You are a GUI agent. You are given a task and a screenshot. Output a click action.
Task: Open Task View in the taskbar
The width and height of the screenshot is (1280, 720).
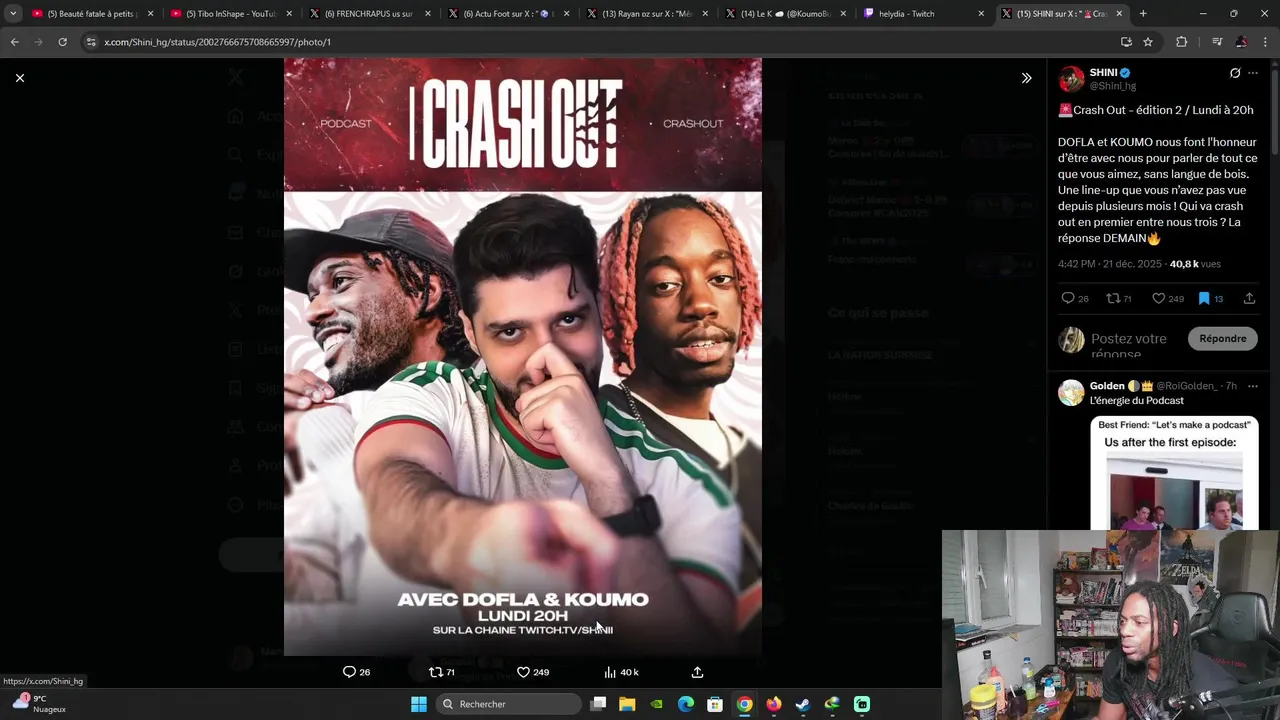point(598,704)
